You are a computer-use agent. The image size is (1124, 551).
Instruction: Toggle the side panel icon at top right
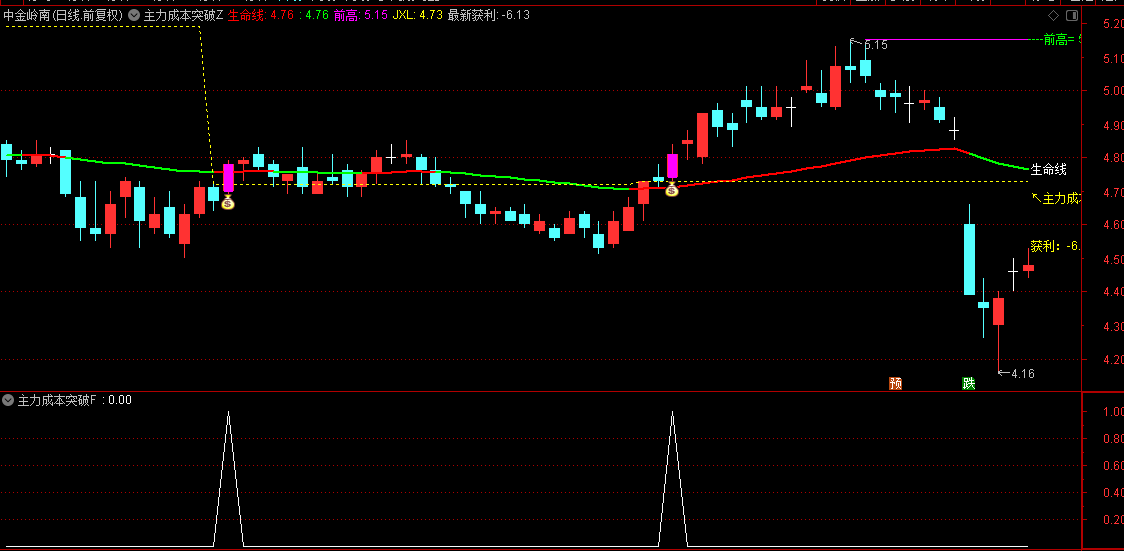pyautogui.click(x=1072, y=15)
